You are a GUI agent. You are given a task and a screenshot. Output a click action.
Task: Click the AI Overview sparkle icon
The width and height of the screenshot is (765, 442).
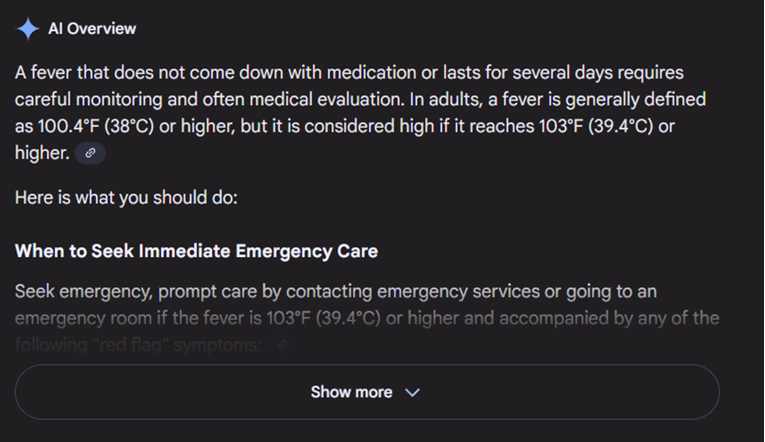pos(27,29)
